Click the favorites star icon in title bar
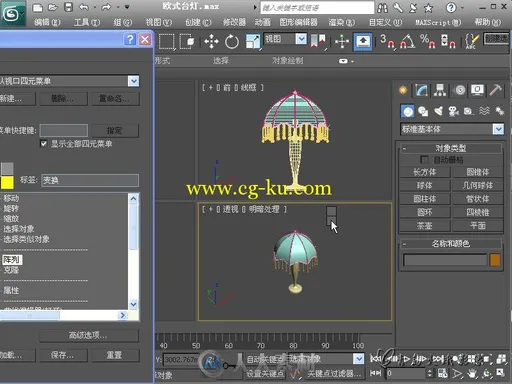Viewport: 512px width, 384px height. (x=428, y=7)
